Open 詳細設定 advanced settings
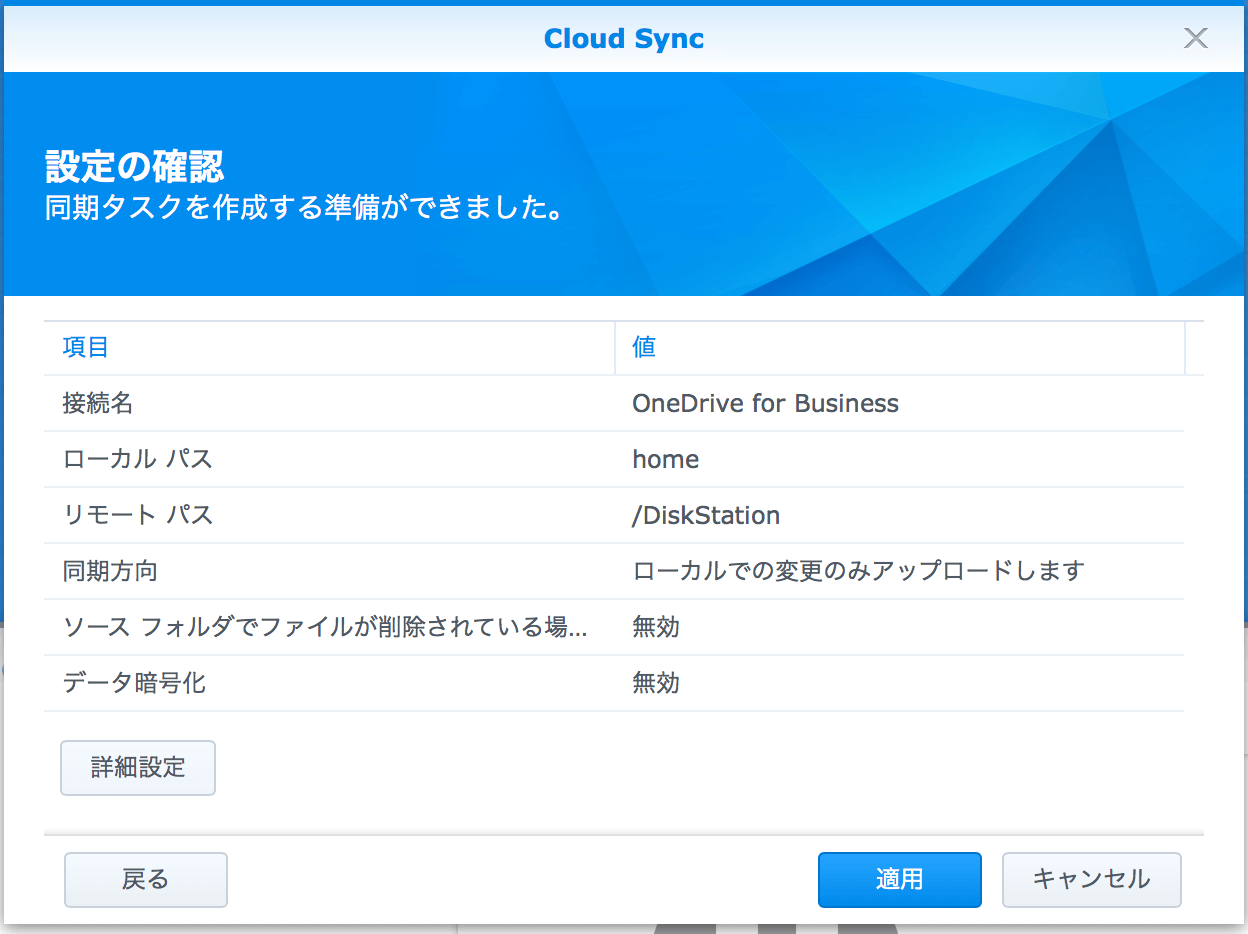The width and height of the screenshot is (1248, 934). click(138, 768)
